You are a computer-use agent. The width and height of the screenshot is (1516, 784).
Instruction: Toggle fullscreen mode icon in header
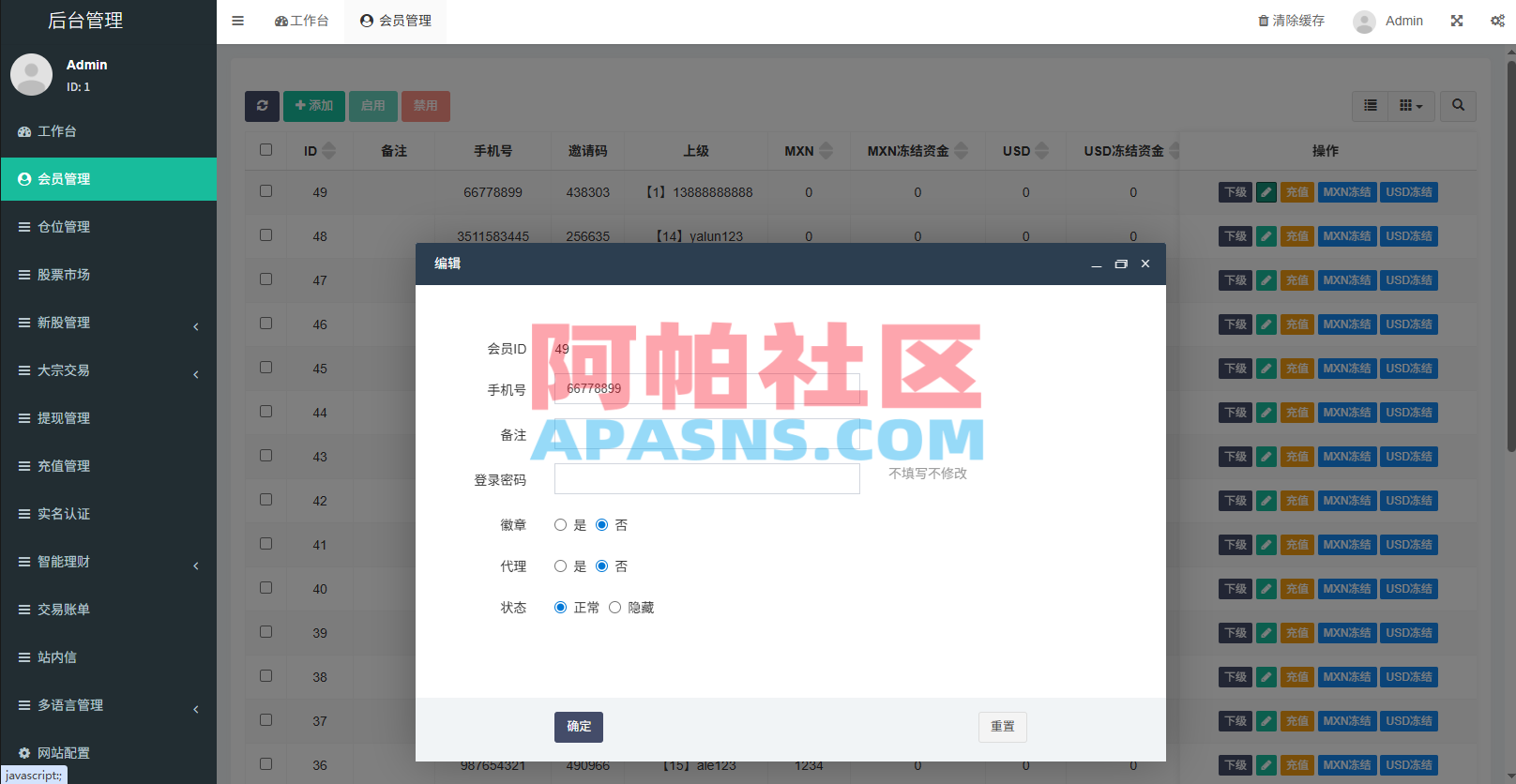[1457, 21]
